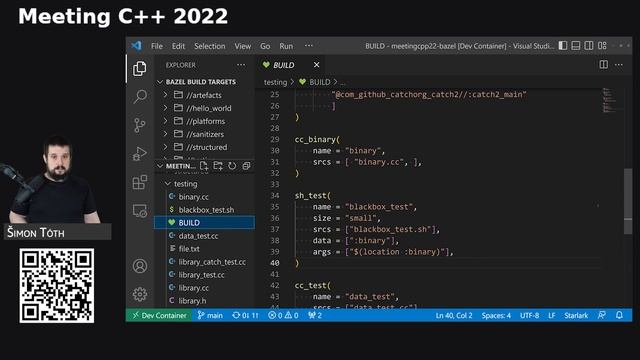The image size is (640, 360).
Task: Open the Manage gear icon
Action: click(x=140, y=294)
